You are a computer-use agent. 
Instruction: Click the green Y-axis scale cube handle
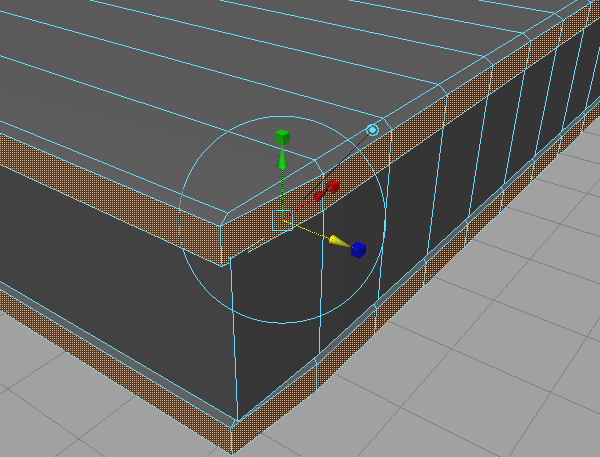[x=283, y=136]
